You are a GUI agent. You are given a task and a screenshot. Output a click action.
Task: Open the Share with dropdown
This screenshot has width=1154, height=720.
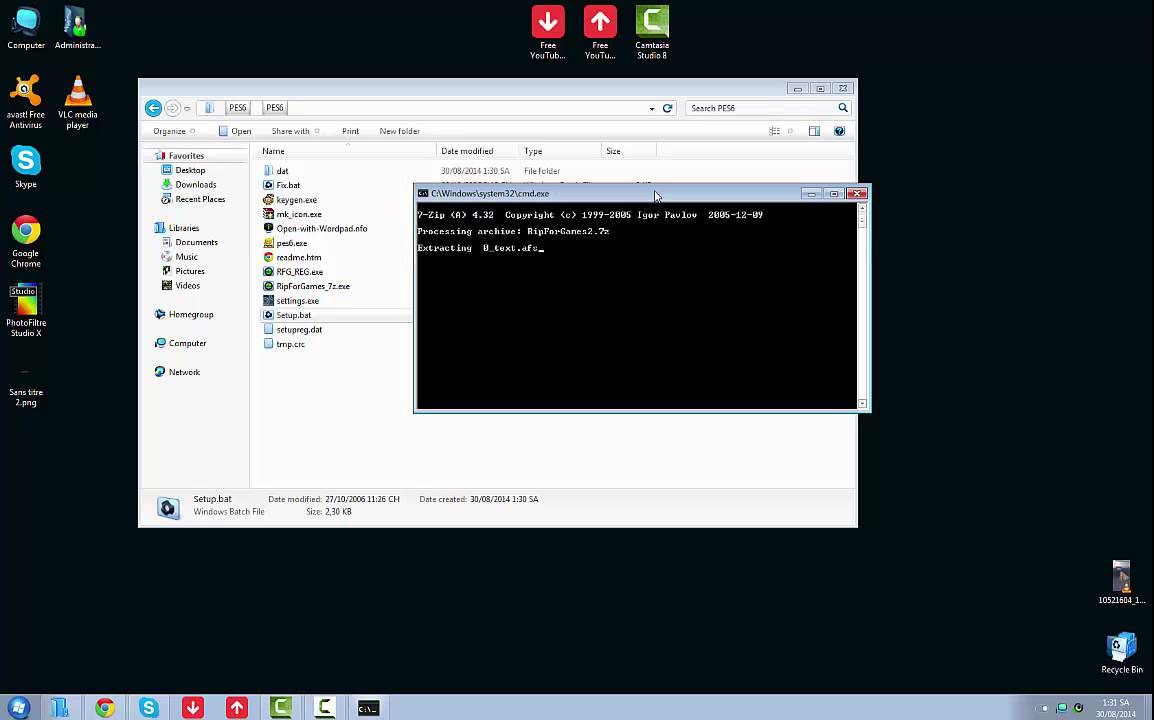coord(295,131)
